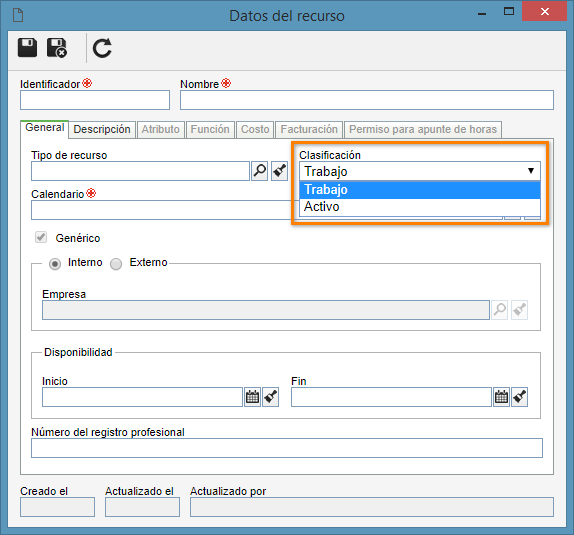Open the Inicio calendar date picker
This screenshot has height=535, width=574.
click(252, 397)
